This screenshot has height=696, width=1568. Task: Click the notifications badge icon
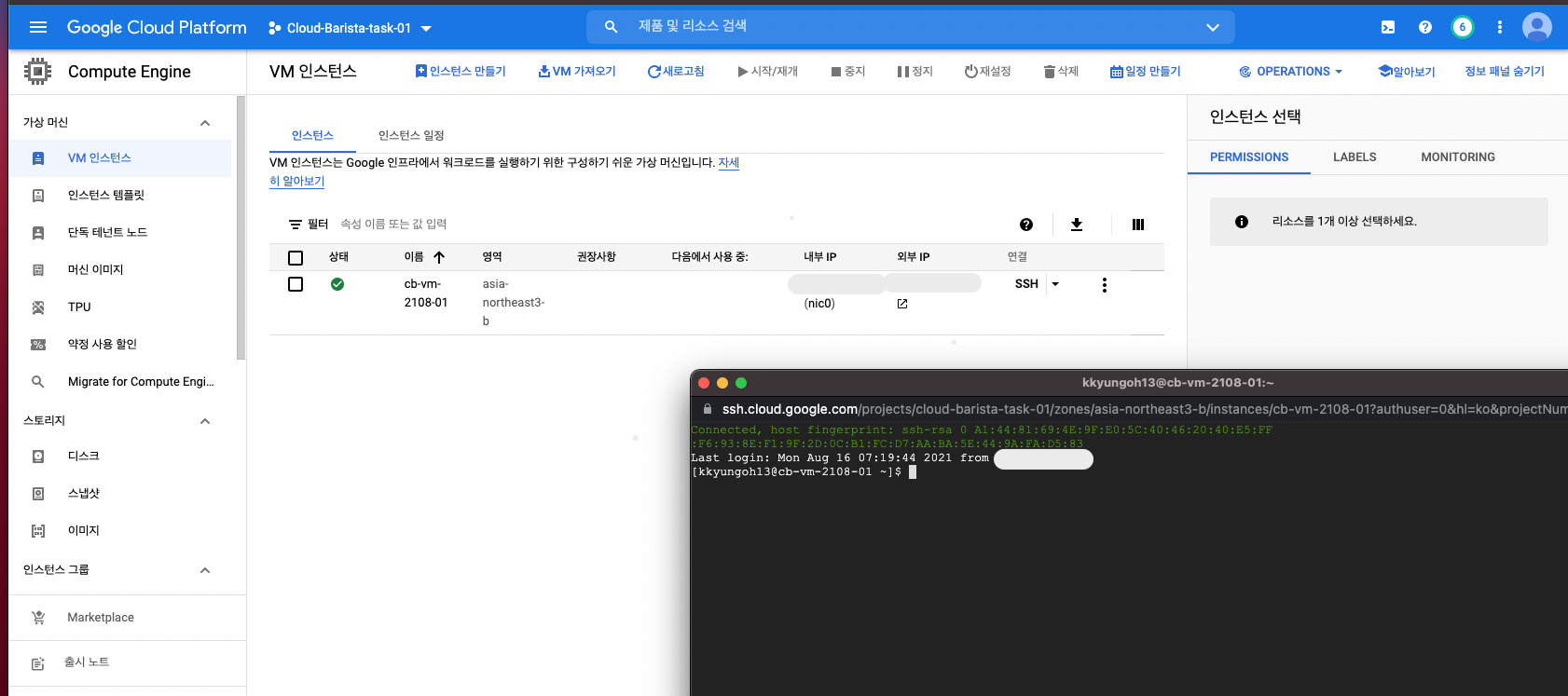click(1462, 27)
